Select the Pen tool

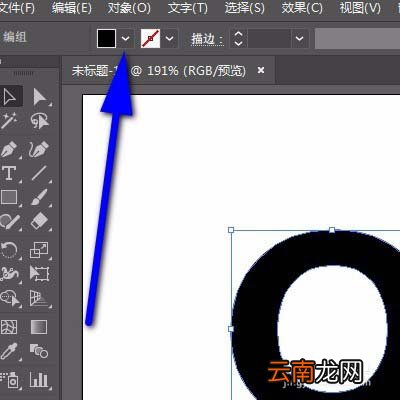coord(9,149)
